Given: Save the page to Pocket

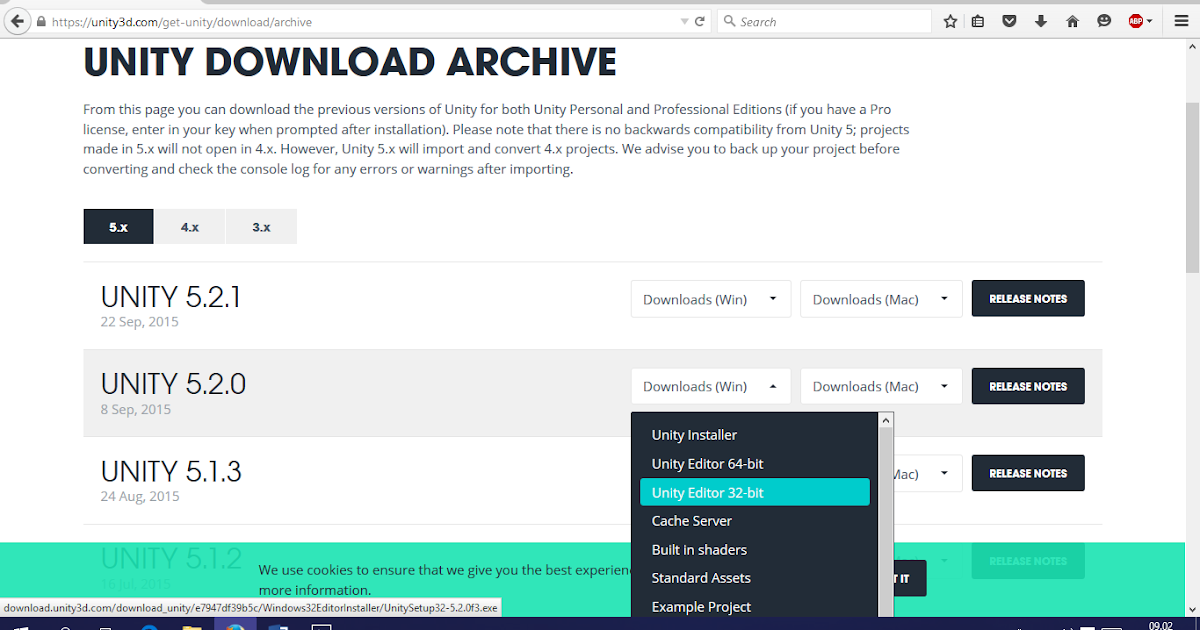Looking at the screenshot, I should tap(1010, 21).
